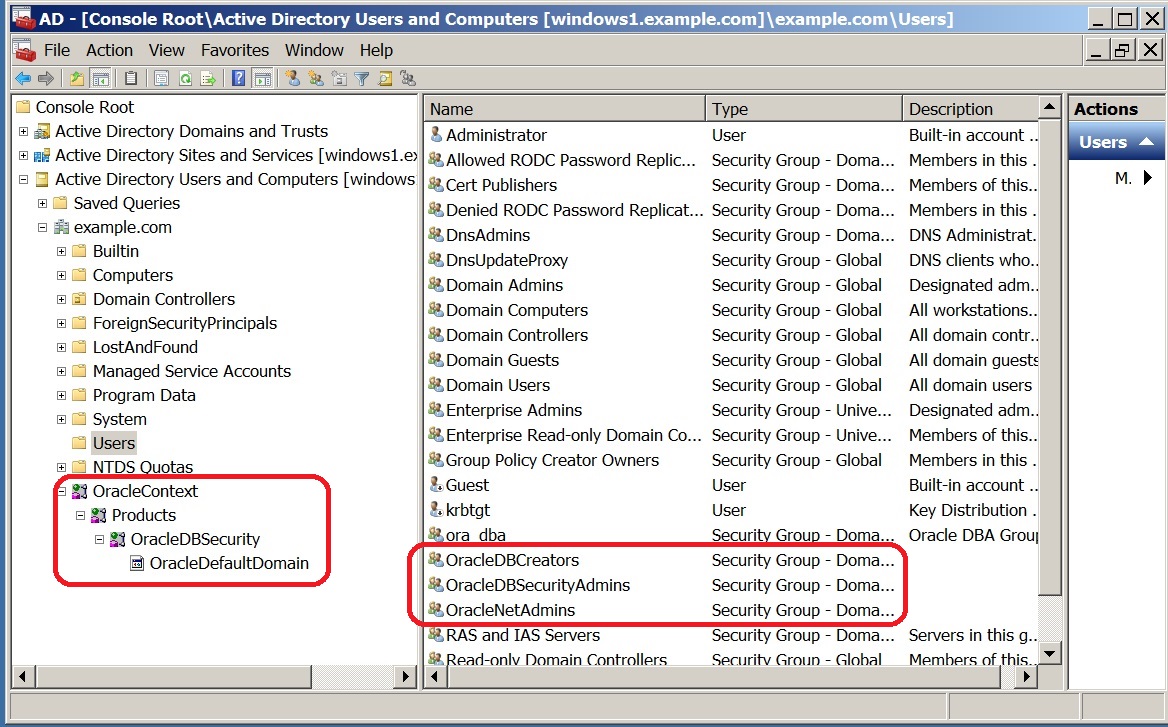
Task: Select OracleDefaultDomain in the tree
Action: pyautogui.click(x=229, y=563)
